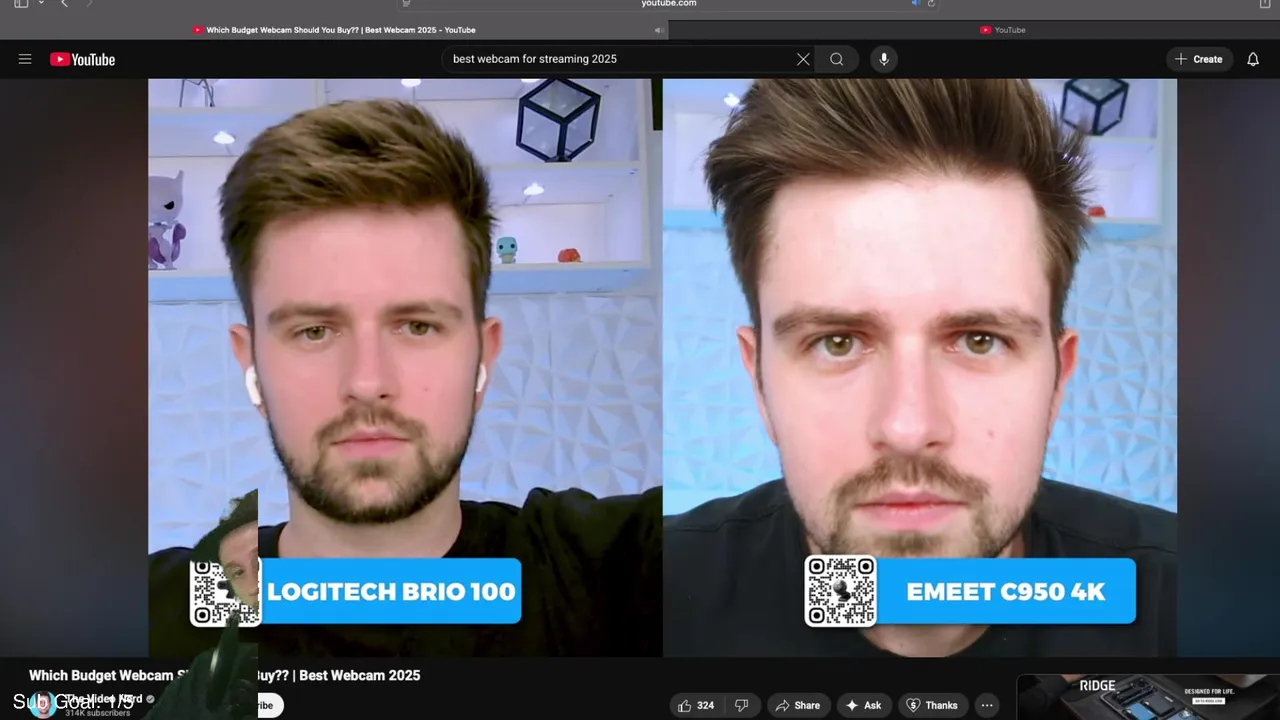Go back with Safari back arrow

tap(64, 4)
